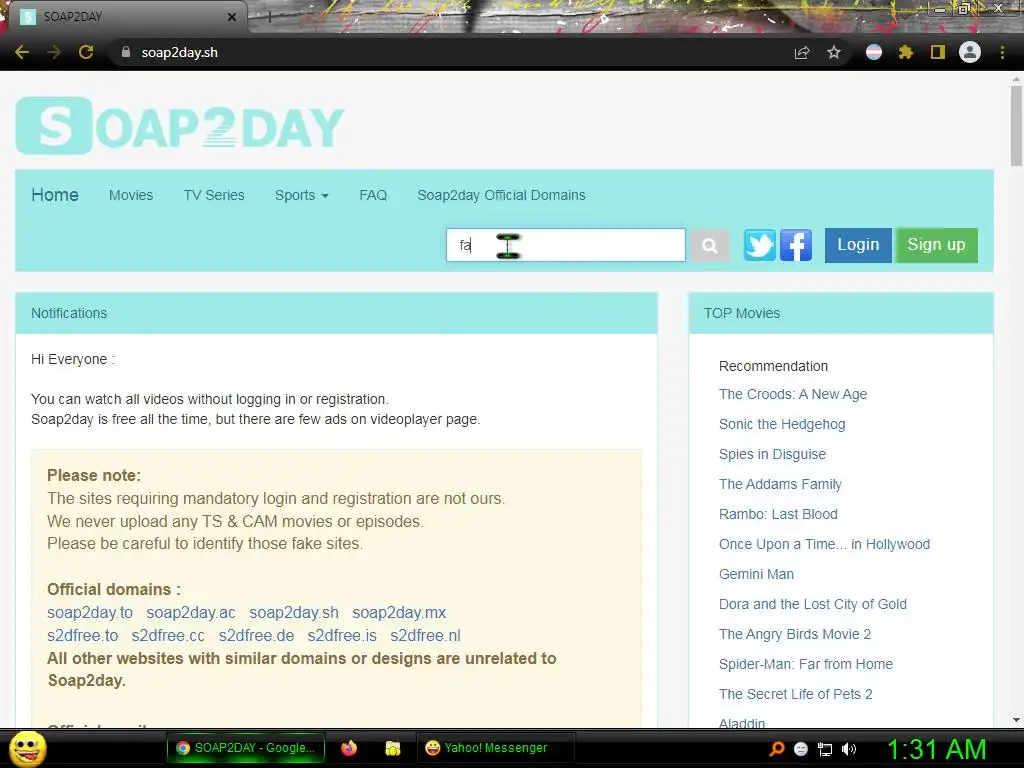1024x768 pixels.
Task: Open a new tab with the plus button
Action: 269,17
